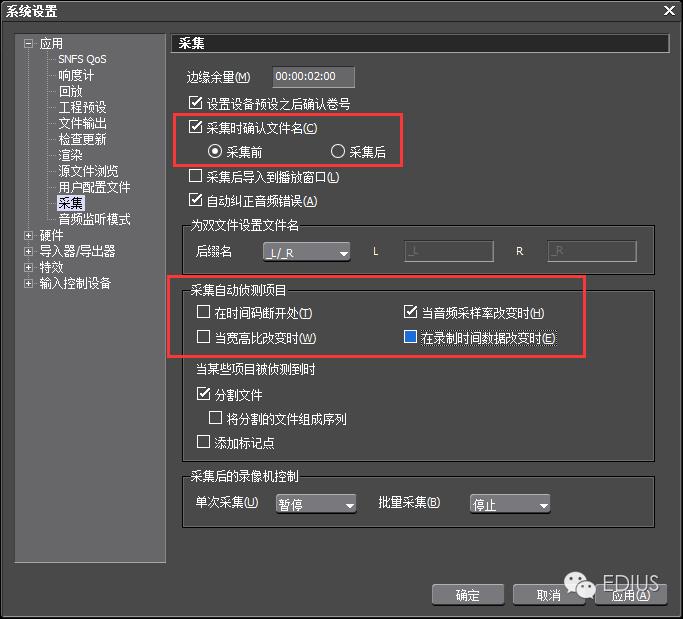Enable 将分割的文件组成序列 checkbox

216,418
